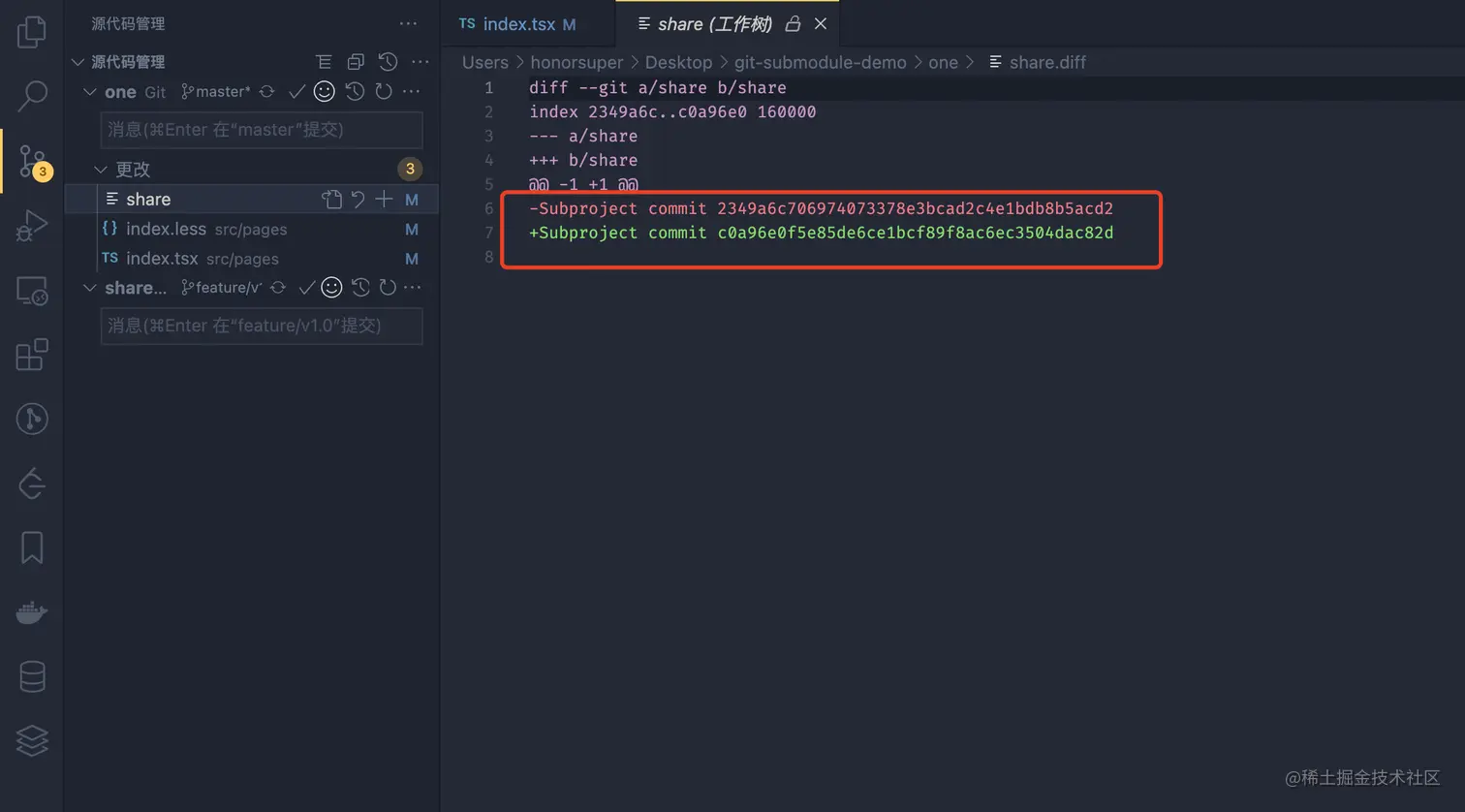The height and width of the screenshot is (812, 1465).
Task: Synchronize changes for master branch
Action: coord(266,92)
